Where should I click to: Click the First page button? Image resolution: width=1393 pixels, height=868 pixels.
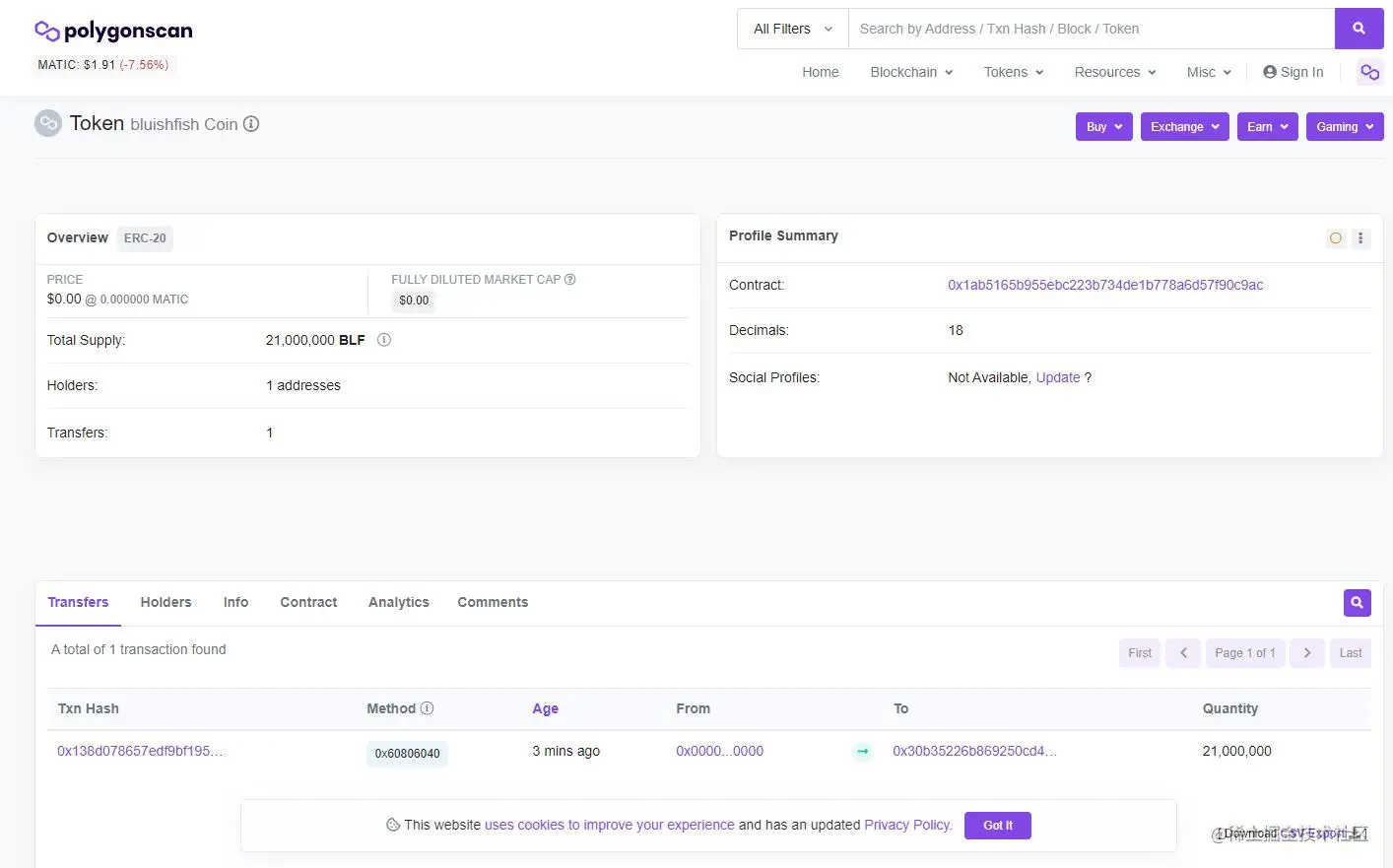click(x=1140, y=653)
